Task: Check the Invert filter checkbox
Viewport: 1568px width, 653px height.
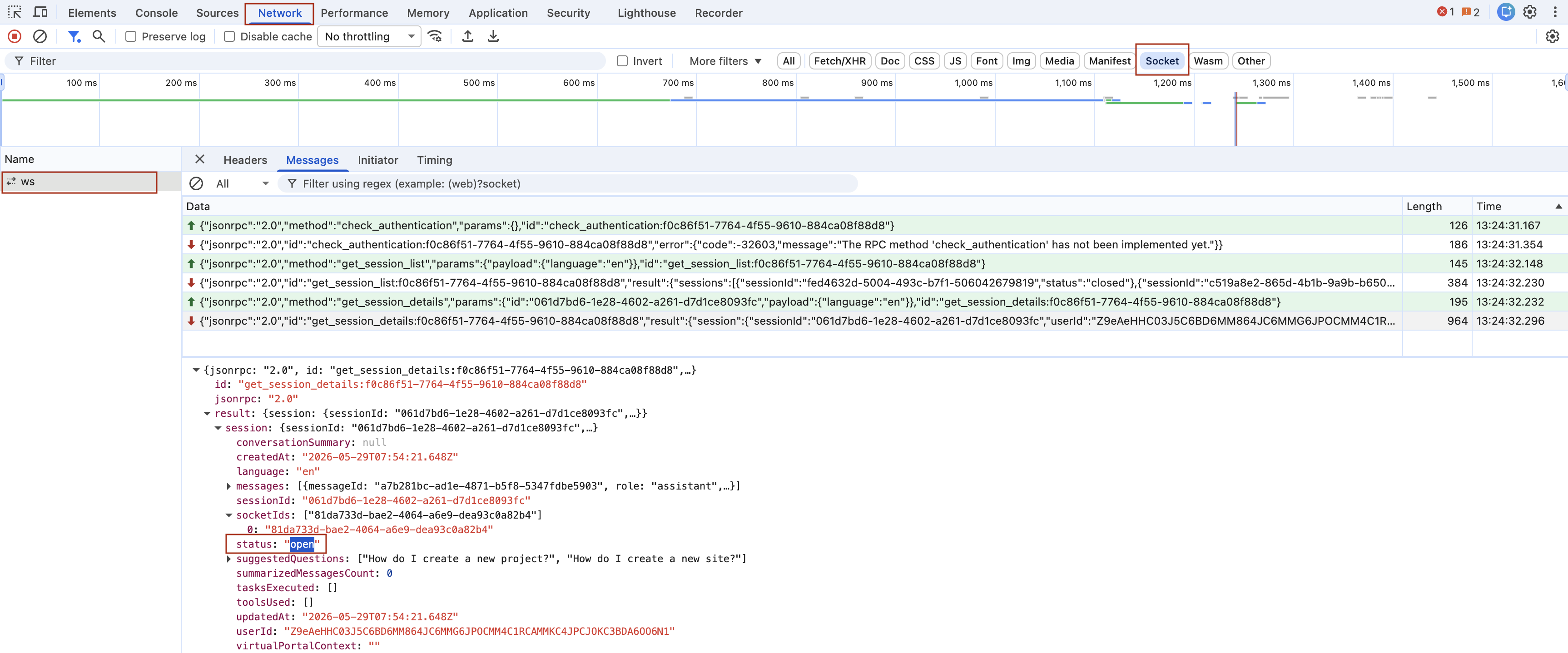Action: point(622,61)
